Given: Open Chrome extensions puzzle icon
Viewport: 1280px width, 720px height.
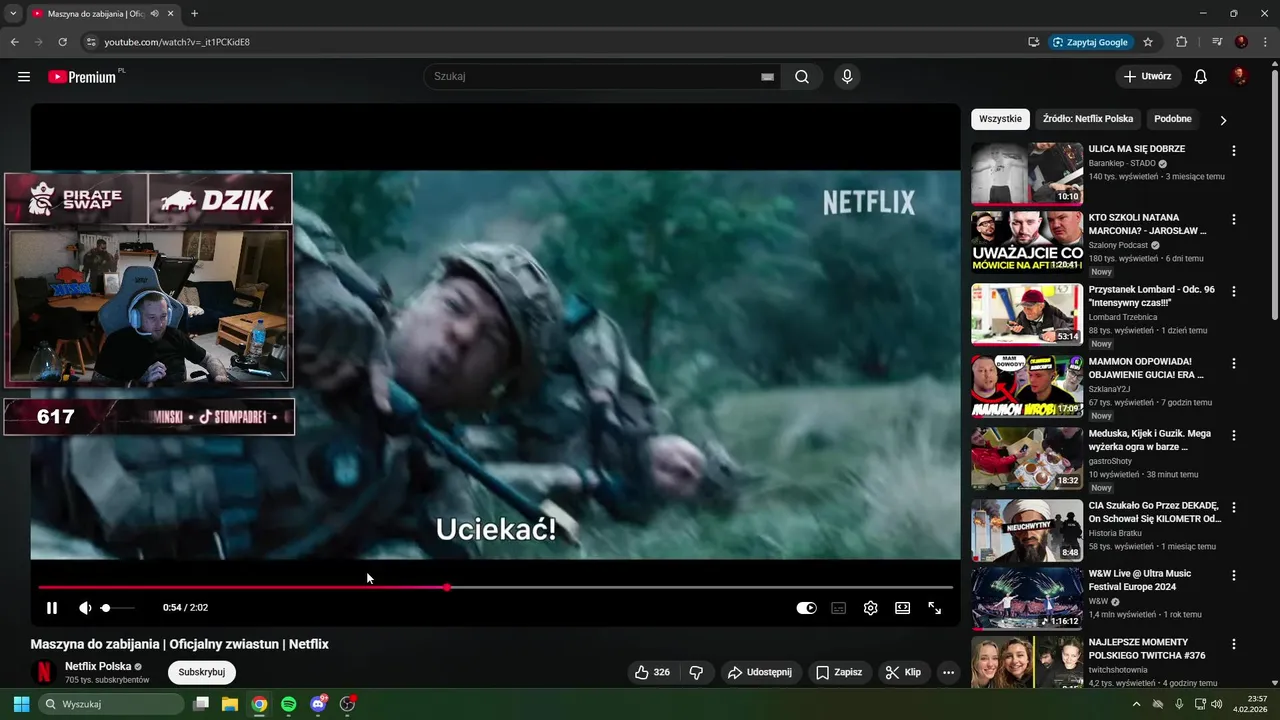Looking at the screenshot, I should coord(1181,42).
